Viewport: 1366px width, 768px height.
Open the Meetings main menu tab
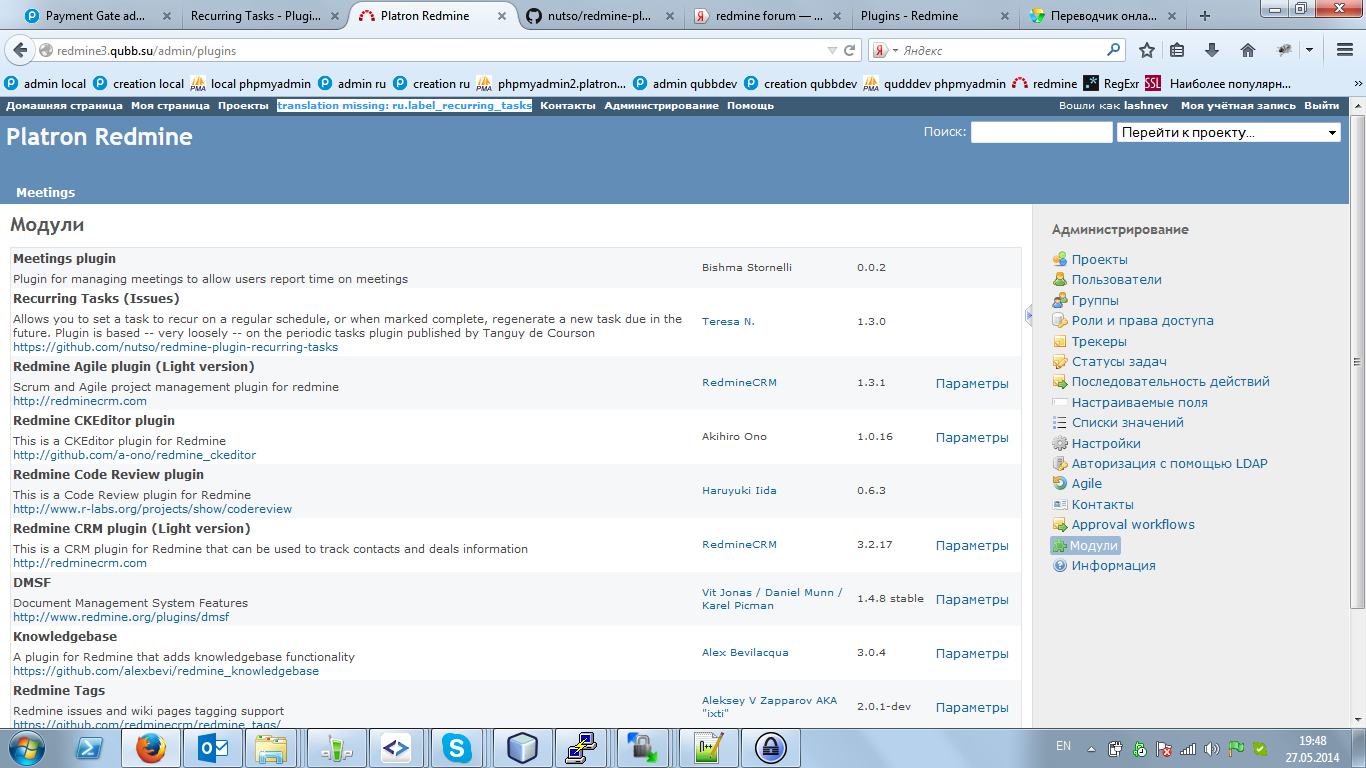coord(45,192)
